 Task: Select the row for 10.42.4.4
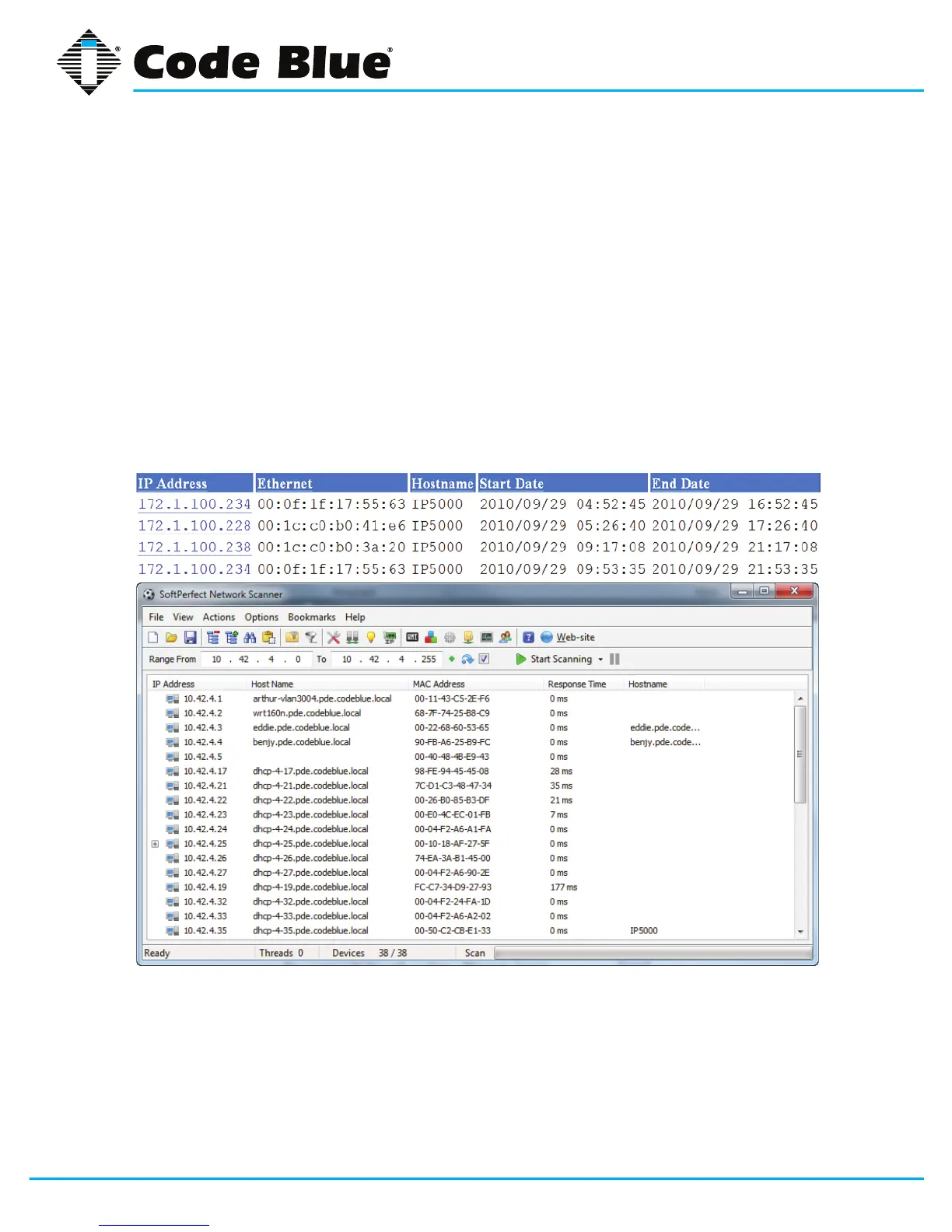471,742
